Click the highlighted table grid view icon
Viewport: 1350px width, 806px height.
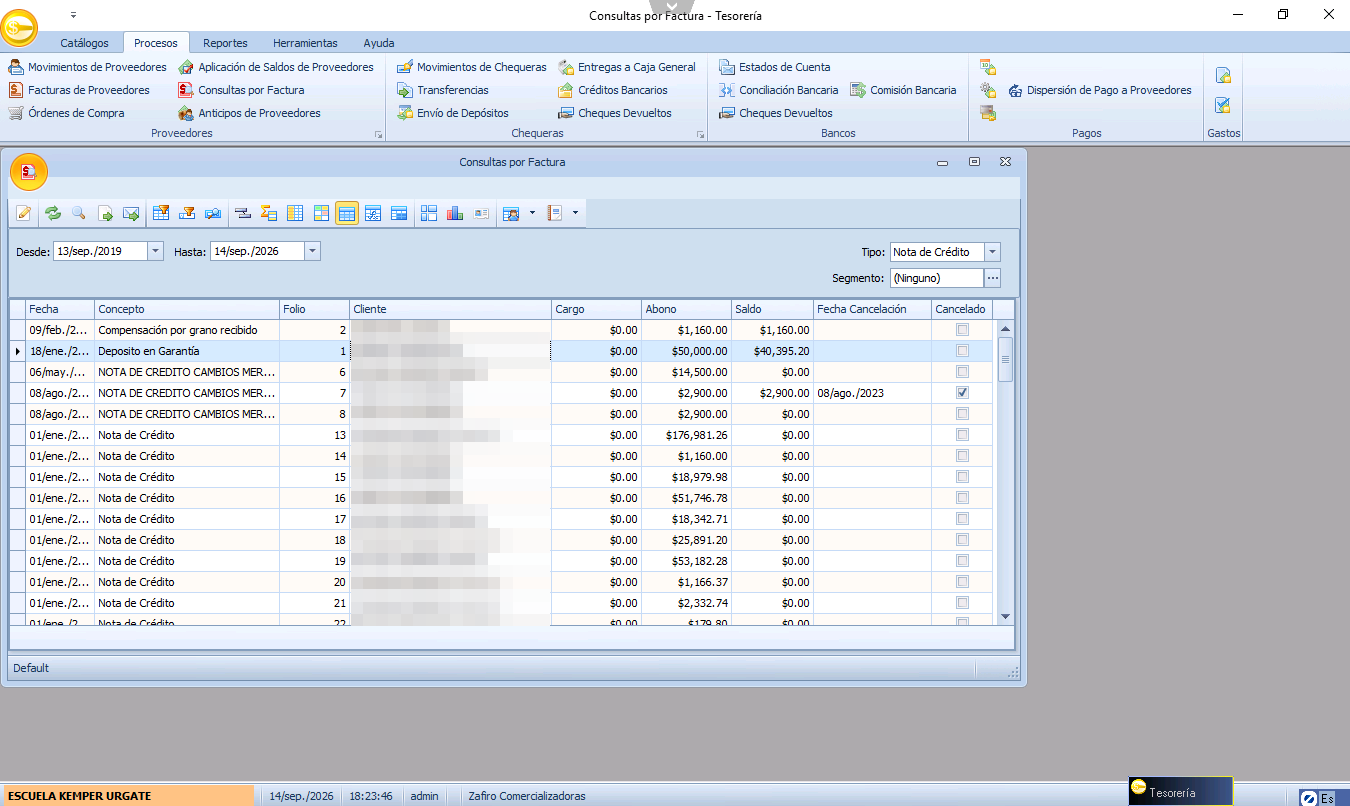[x=347, y=213]
